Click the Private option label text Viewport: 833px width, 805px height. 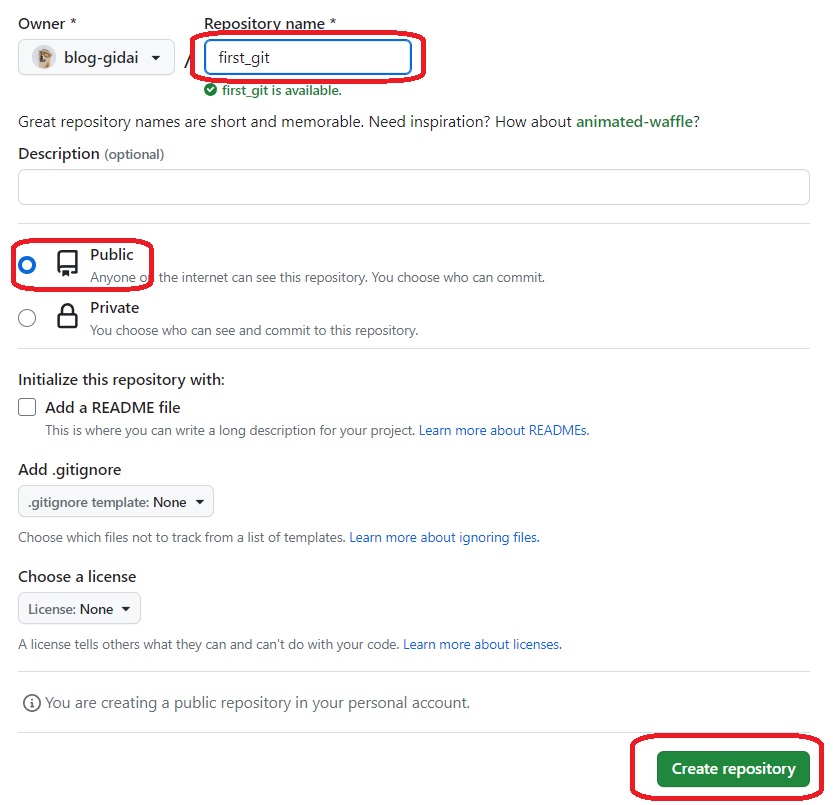(115, 308)
